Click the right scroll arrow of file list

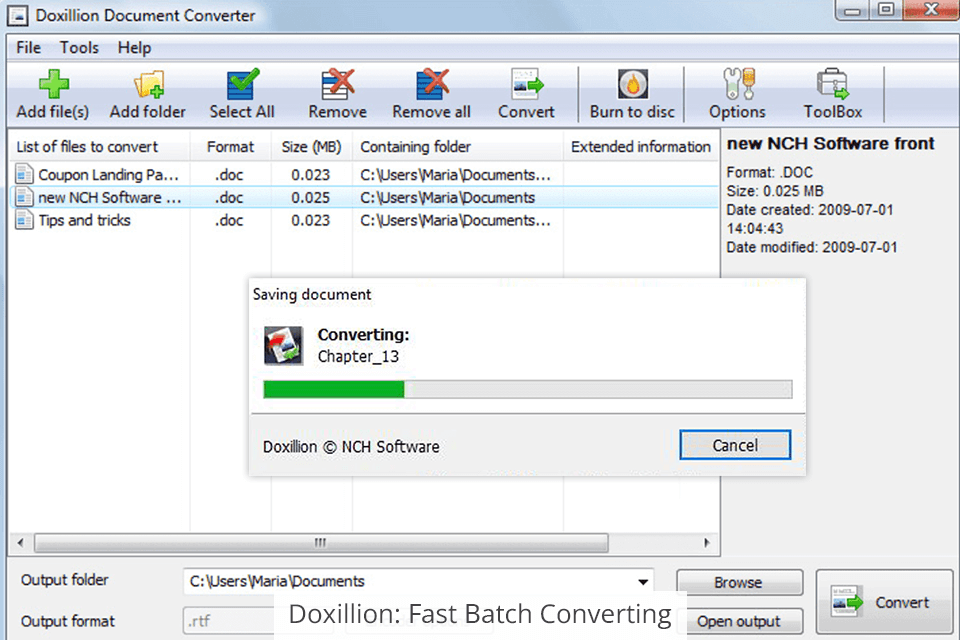point(707,543)
